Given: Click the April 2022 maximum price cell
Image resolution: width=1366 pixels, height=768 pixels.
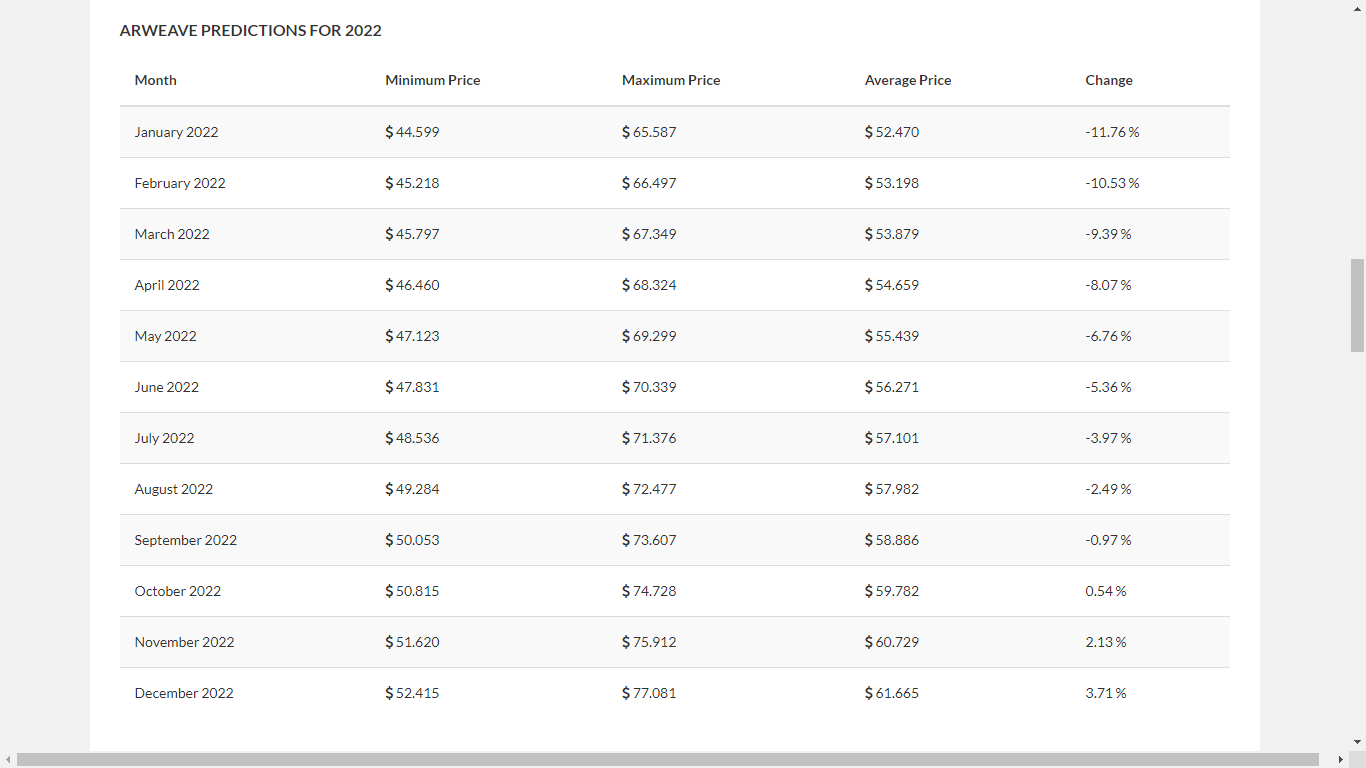Looking at the screenshot, I should 649,285.
